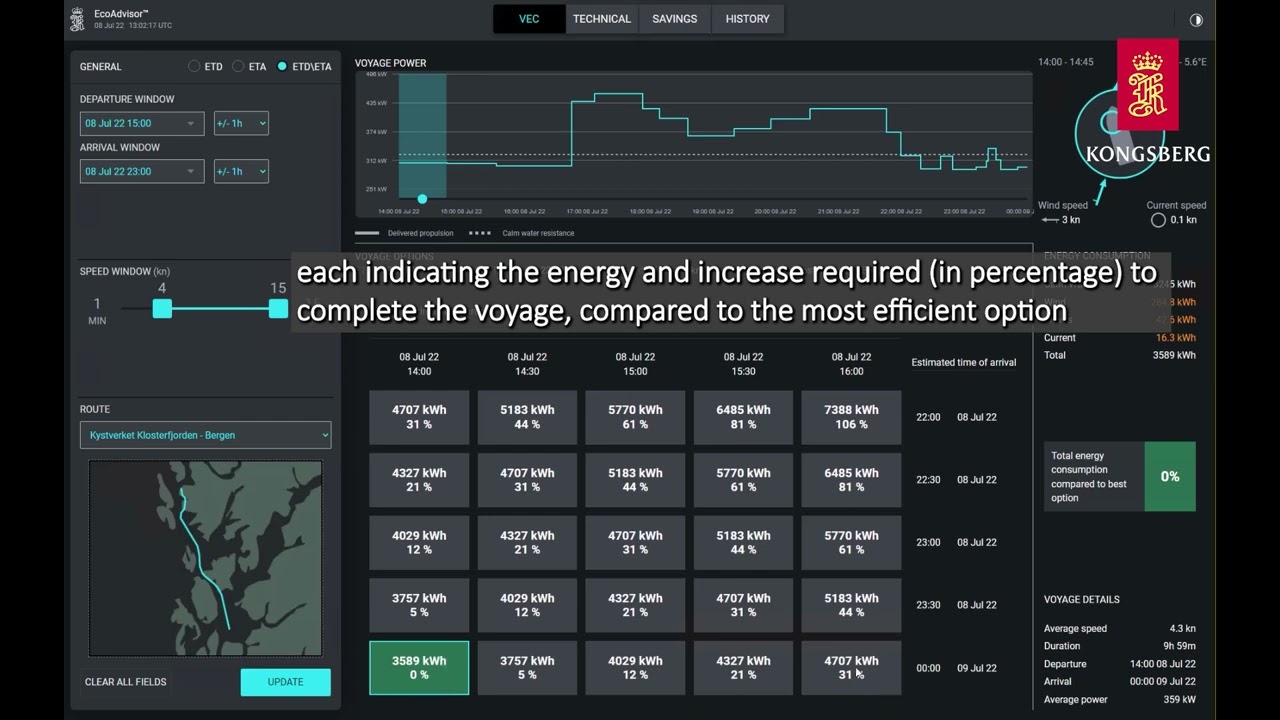Click the speed window minimum handle at 4
1280x720 pixels.
pos(162,309)
